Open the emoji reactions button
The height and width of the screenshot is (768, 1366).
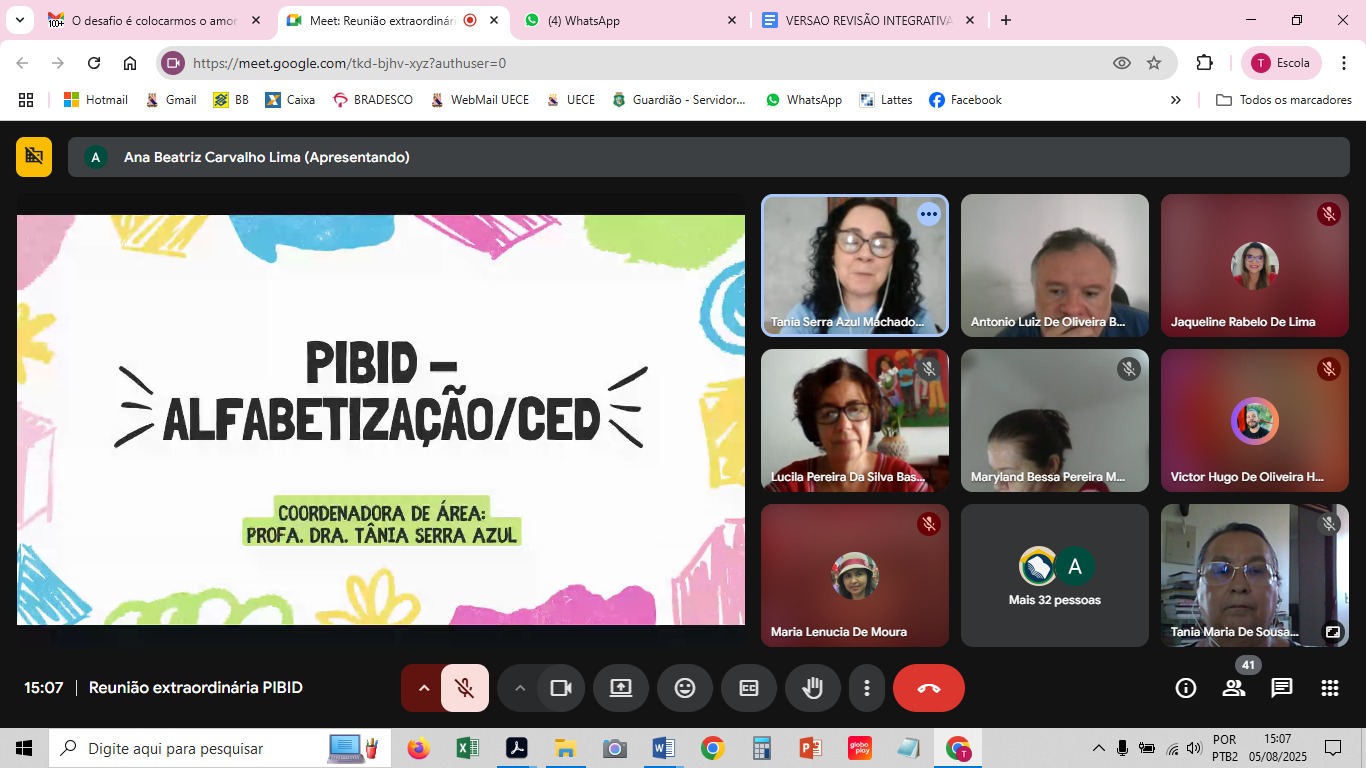(685, 688)
